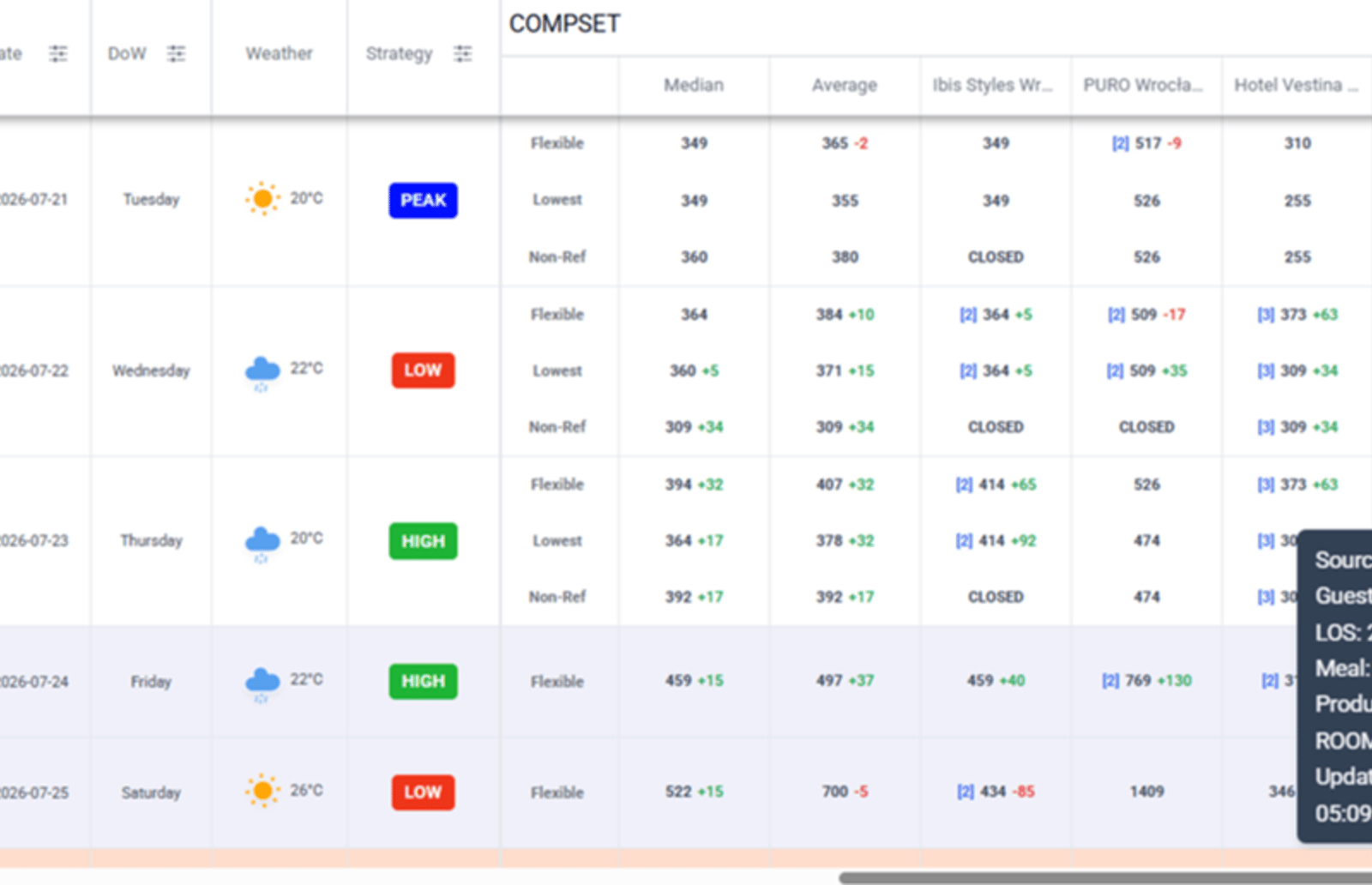The image size is (1372, 885).
Task: Open the filter icon beside the date column
Action: 58,54
